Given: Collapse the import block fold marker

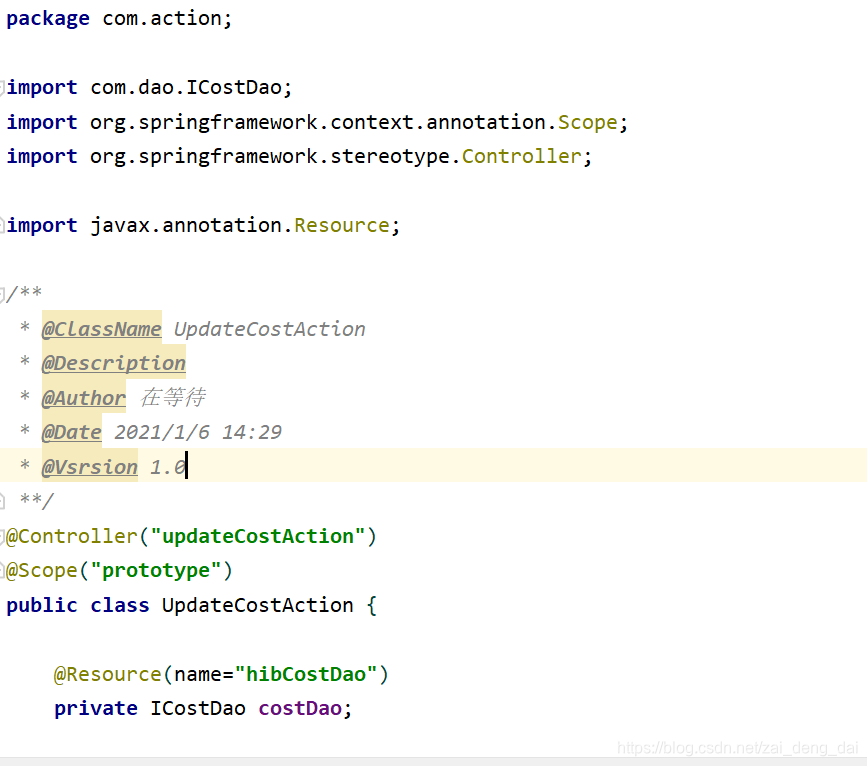Looking at the screenshot, I should [x=2, y=87].
